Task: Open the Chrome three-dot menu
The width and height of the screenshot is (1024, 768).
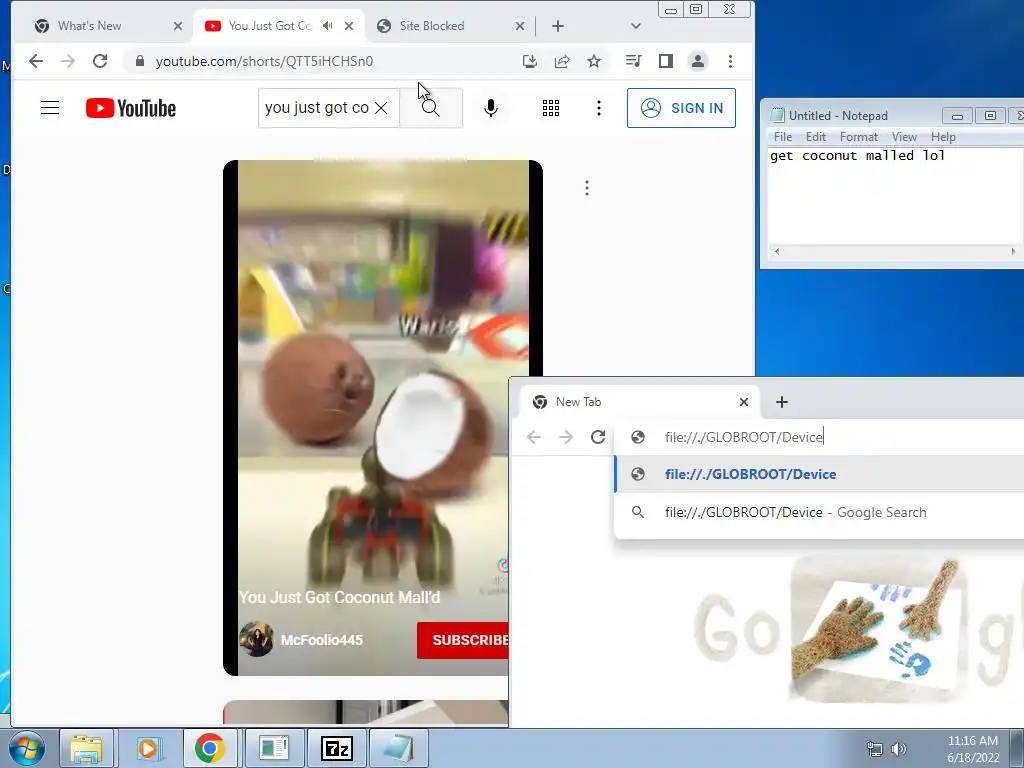Action: click(x=730, y=61)
